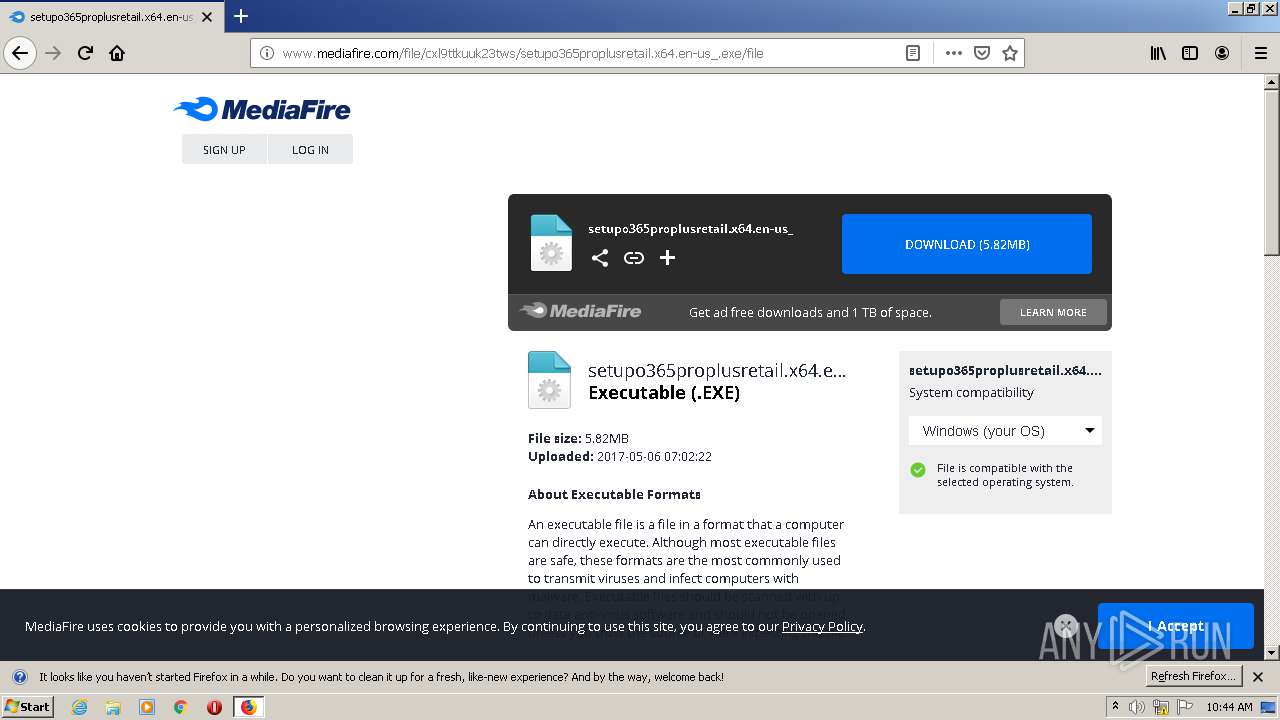This screenshot has height=720, width=1280.
Task: Click the file icon in dark download box
Action: pyautogui.click(x=551, y=243)
